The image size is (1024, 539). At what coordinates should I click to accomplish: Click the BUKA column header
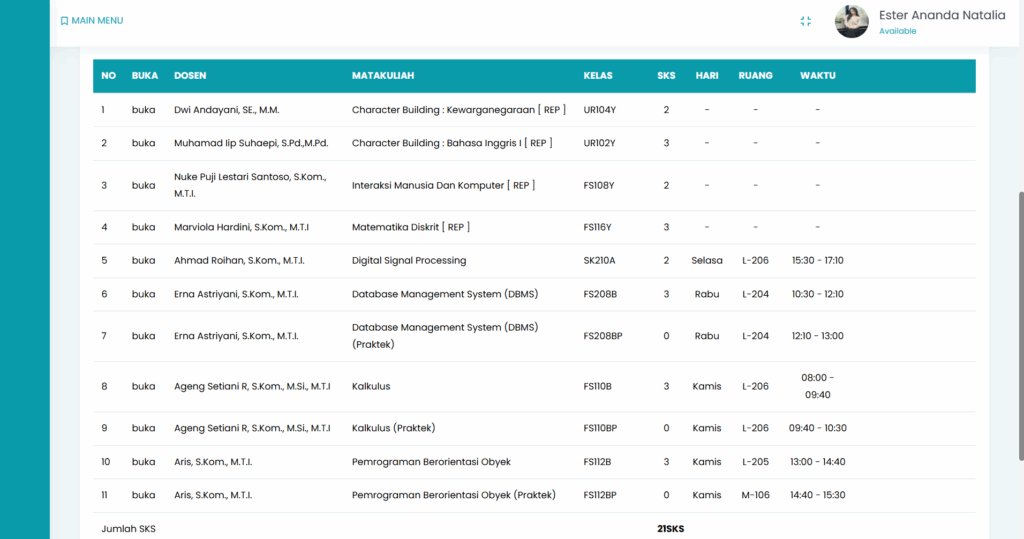coord(144,76)
